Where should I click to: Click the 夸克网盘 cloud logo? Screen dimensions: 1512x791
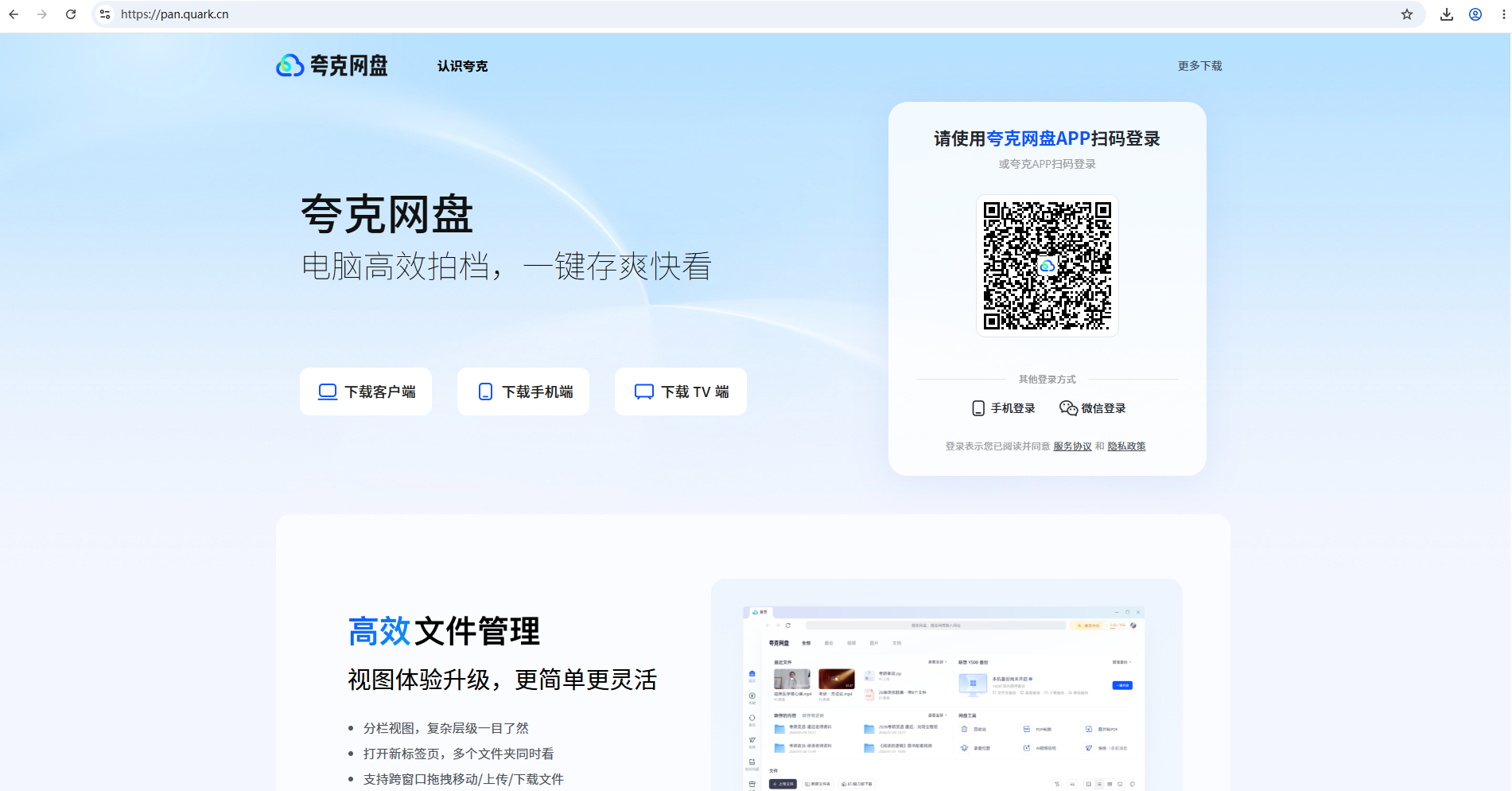pyautogui.click(x=332, y=65)
